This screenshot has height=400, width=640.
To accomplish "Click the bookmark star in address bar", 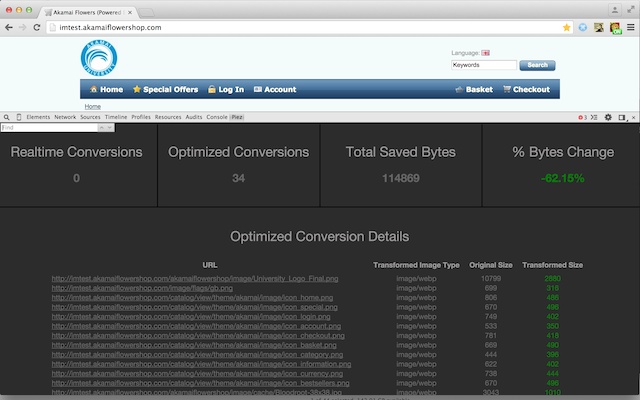I will click(567, 27).
